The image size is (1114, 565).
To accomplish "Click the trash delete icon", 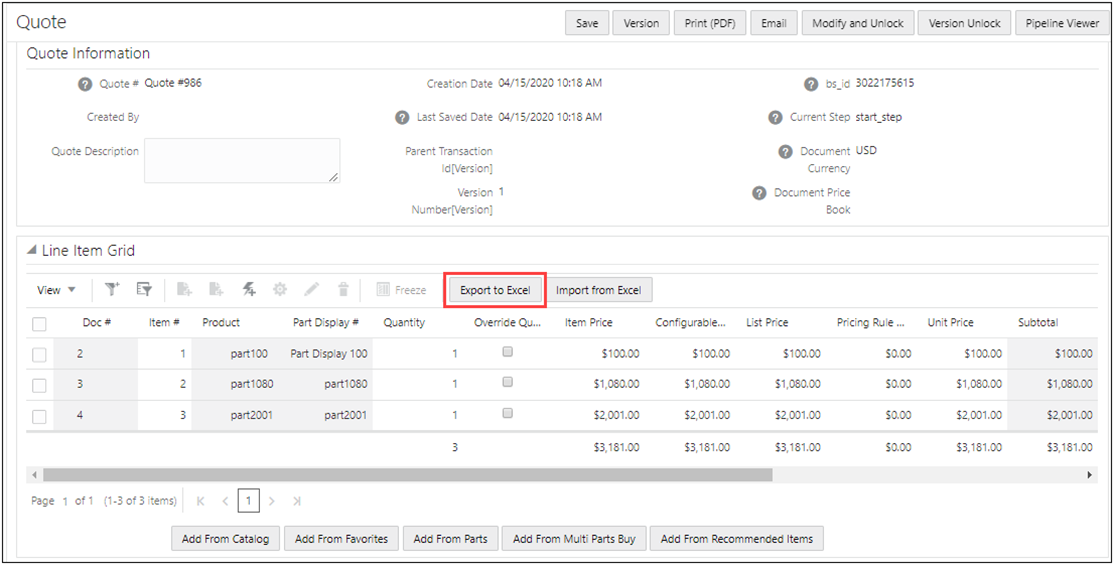I will click(x=343, y=289).
